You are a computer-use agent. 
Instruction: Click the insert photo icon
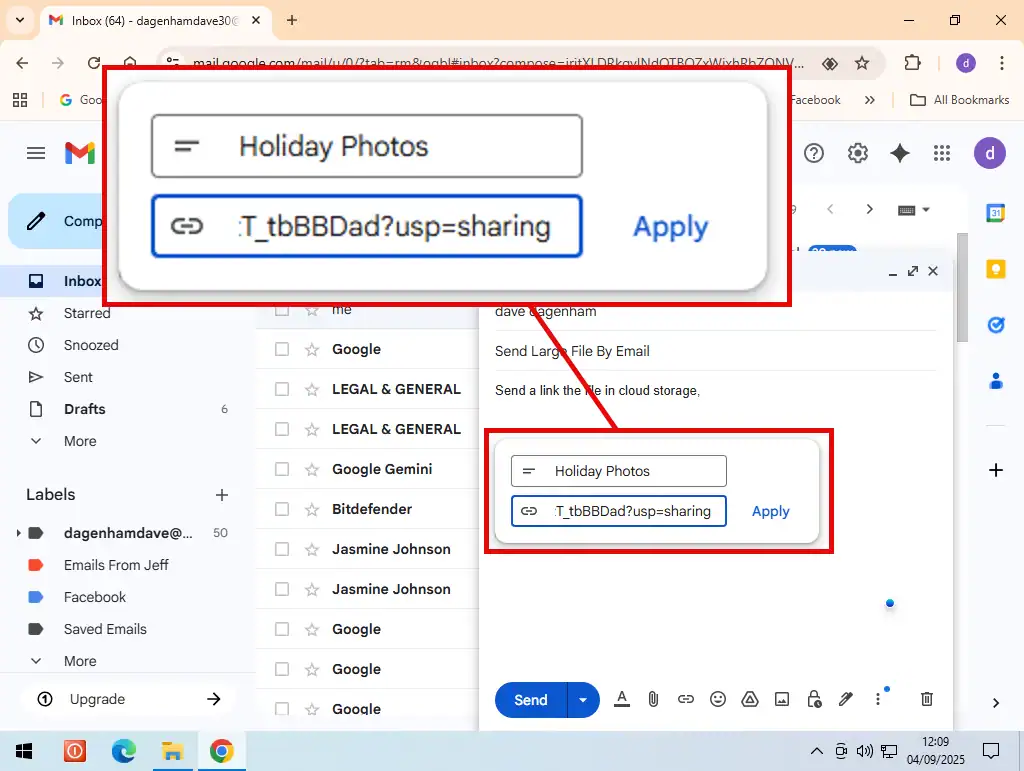coord(781,699)
